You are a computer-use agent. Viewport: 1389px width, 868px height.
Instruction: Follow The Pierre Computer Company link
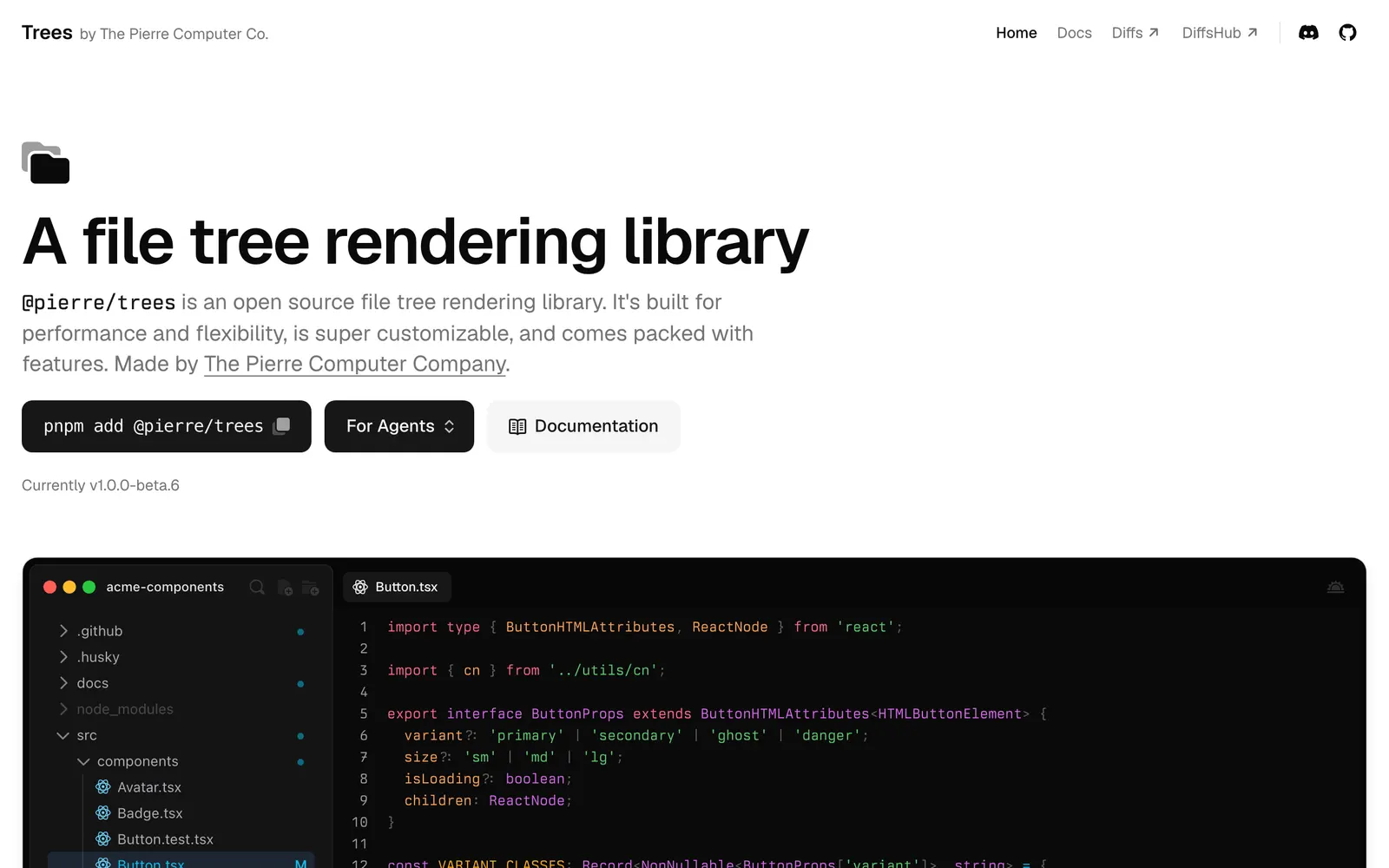coord(355,365)
